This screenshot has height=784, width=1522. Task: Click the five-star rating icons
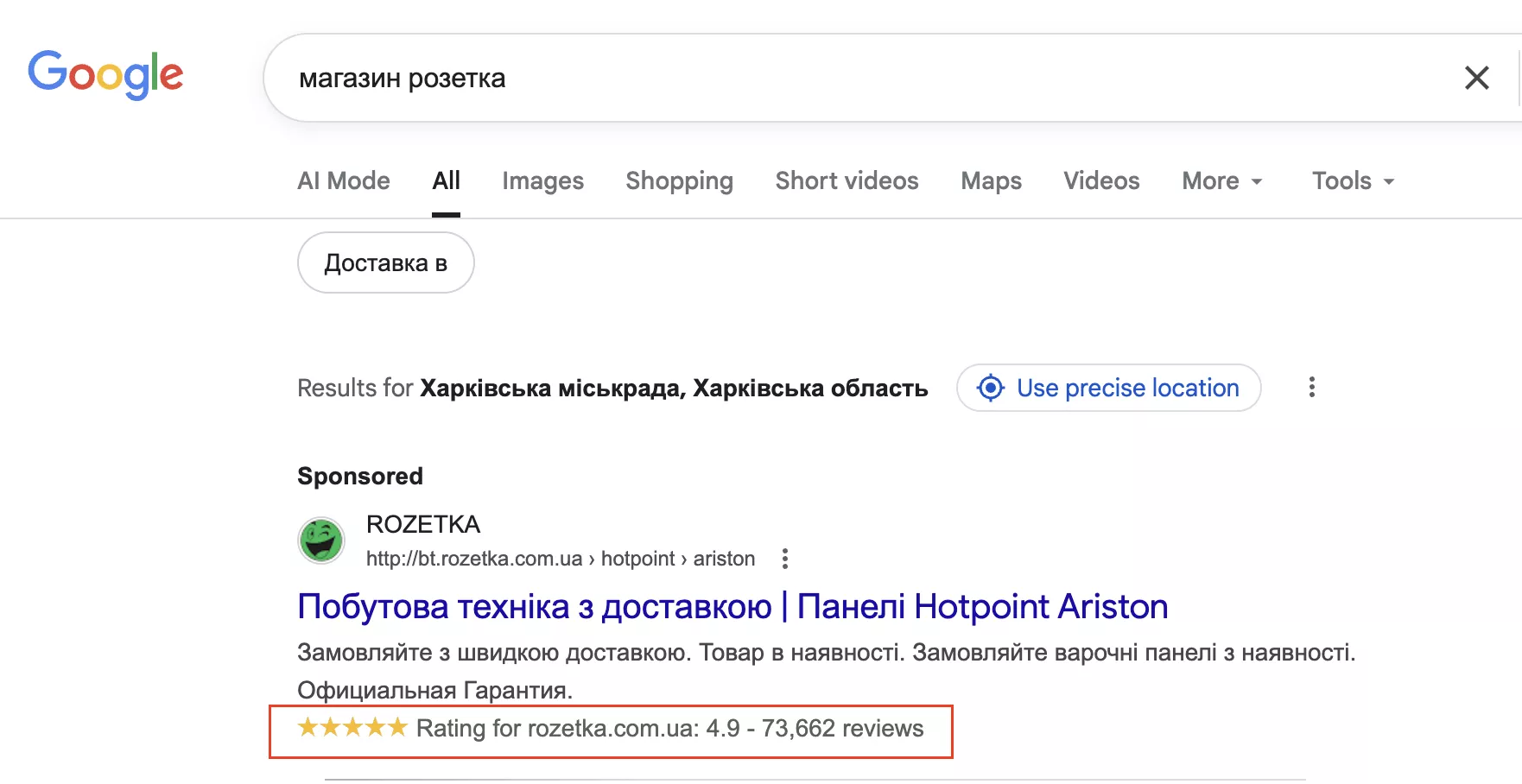(x=350, y=728)
